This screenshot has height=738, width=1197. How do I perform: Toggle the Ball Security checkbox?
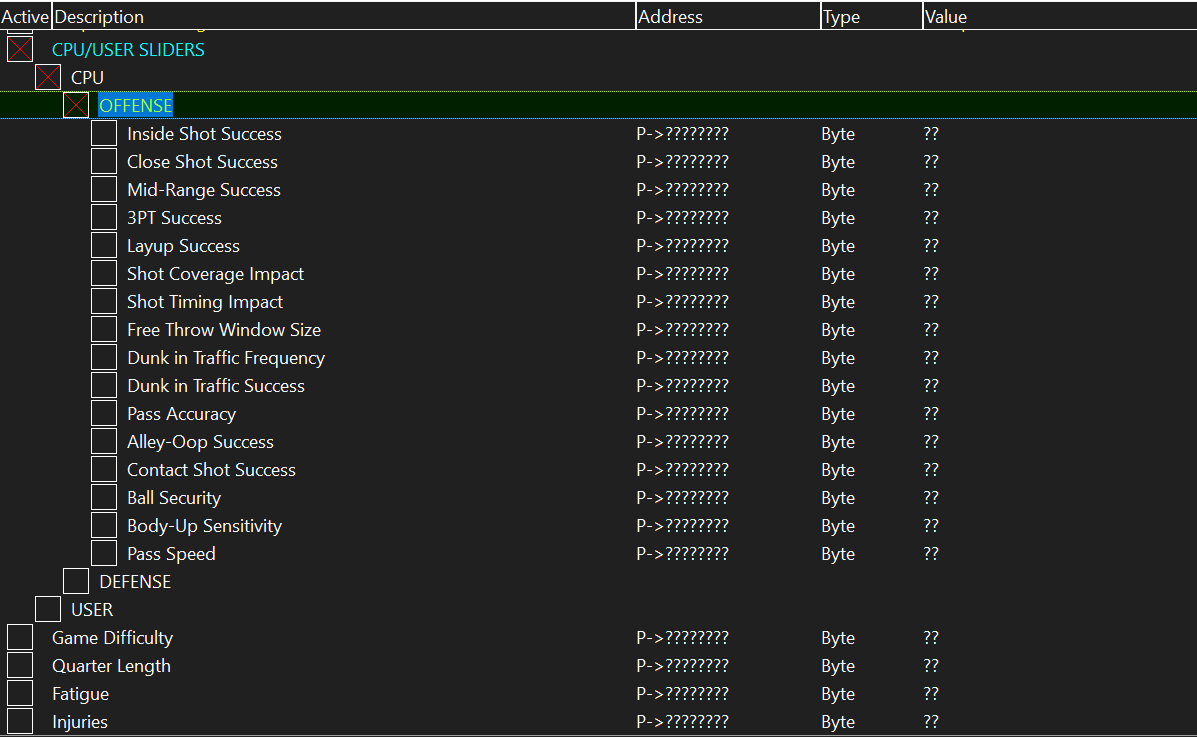(x=104, y=498)
